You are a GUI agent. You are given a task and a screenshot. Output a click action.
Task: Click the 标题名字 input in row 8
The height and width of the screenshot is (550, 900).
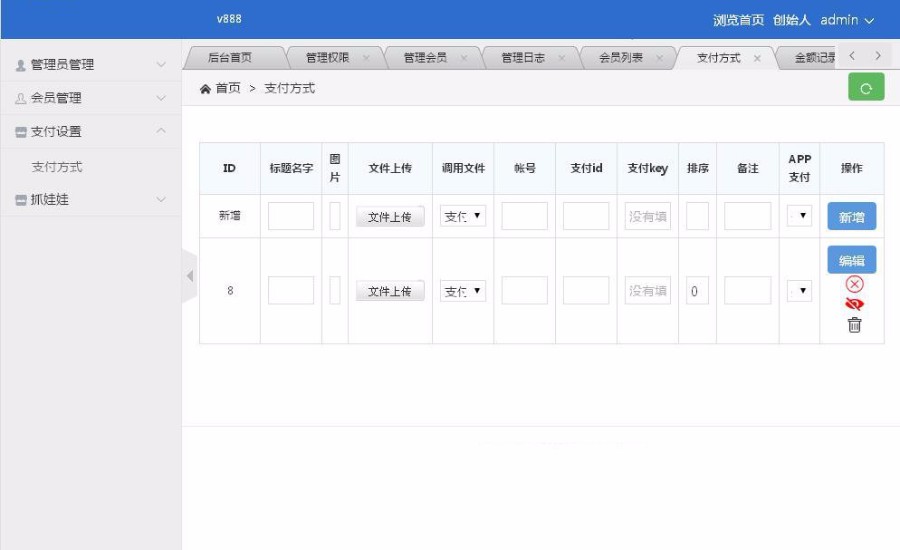(x=290, y=291)
